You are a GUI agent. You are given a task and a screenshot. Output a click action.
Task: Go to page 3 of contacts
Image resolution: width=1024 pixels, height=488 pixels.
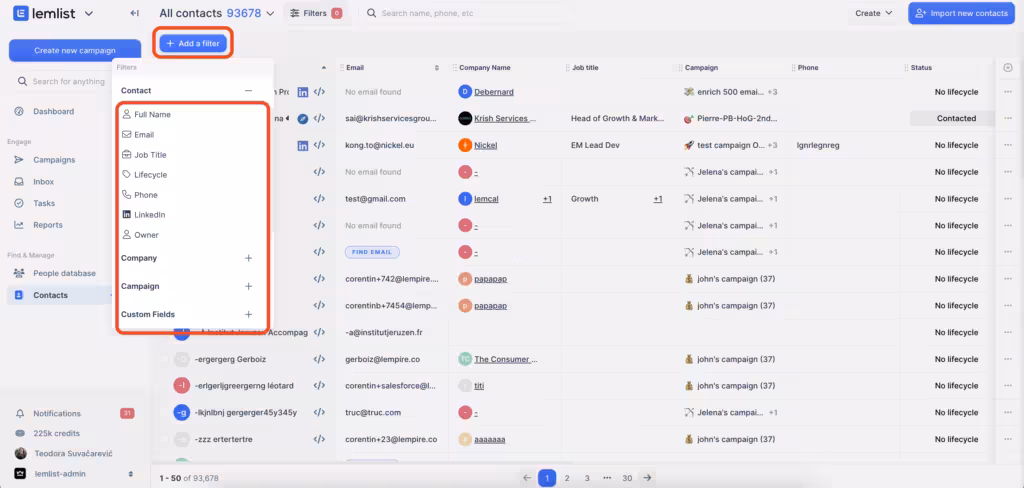[587, 478]
